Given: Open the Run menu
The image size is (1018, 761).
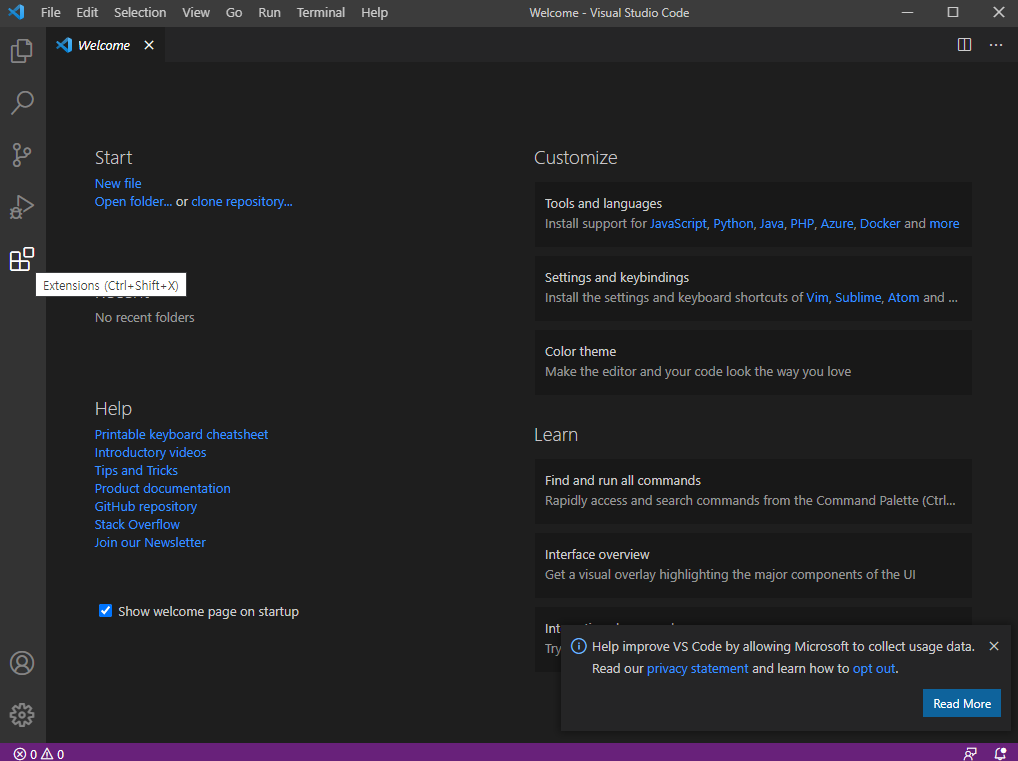Looking at the screenshot, I should click(x=269, y=12).
